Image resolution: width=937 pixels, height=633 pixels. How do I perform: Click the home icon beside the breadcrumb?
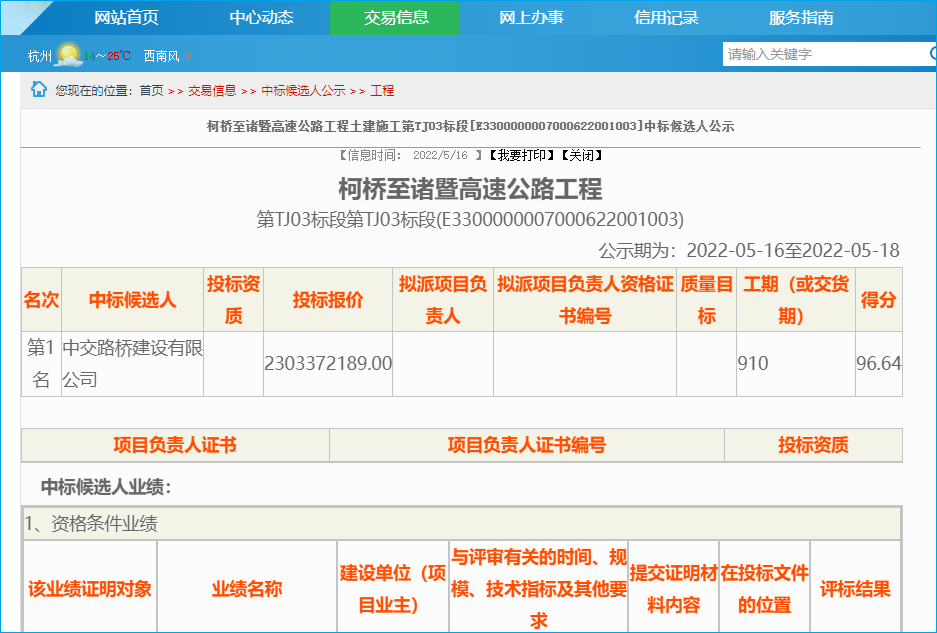coord(39,90)
